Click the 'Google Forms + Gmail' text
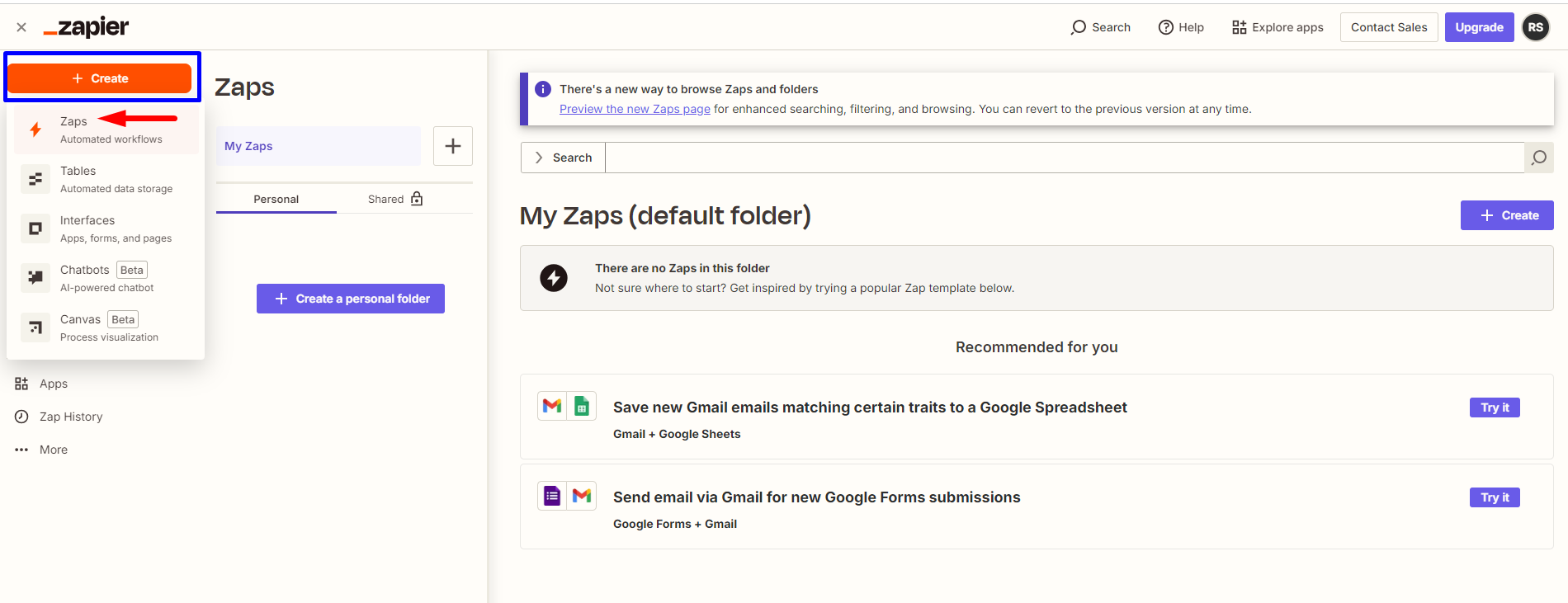The image size is (1568, 603). (x=675, y=524)
